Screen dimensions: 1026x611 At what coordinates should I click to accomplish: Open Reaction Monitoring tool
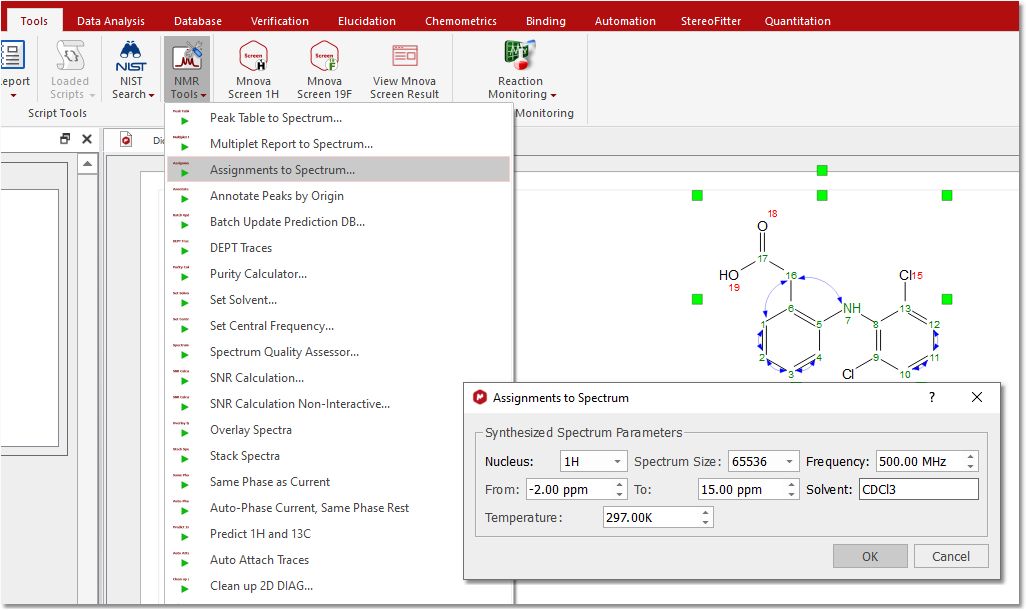[x=521, y=69]
